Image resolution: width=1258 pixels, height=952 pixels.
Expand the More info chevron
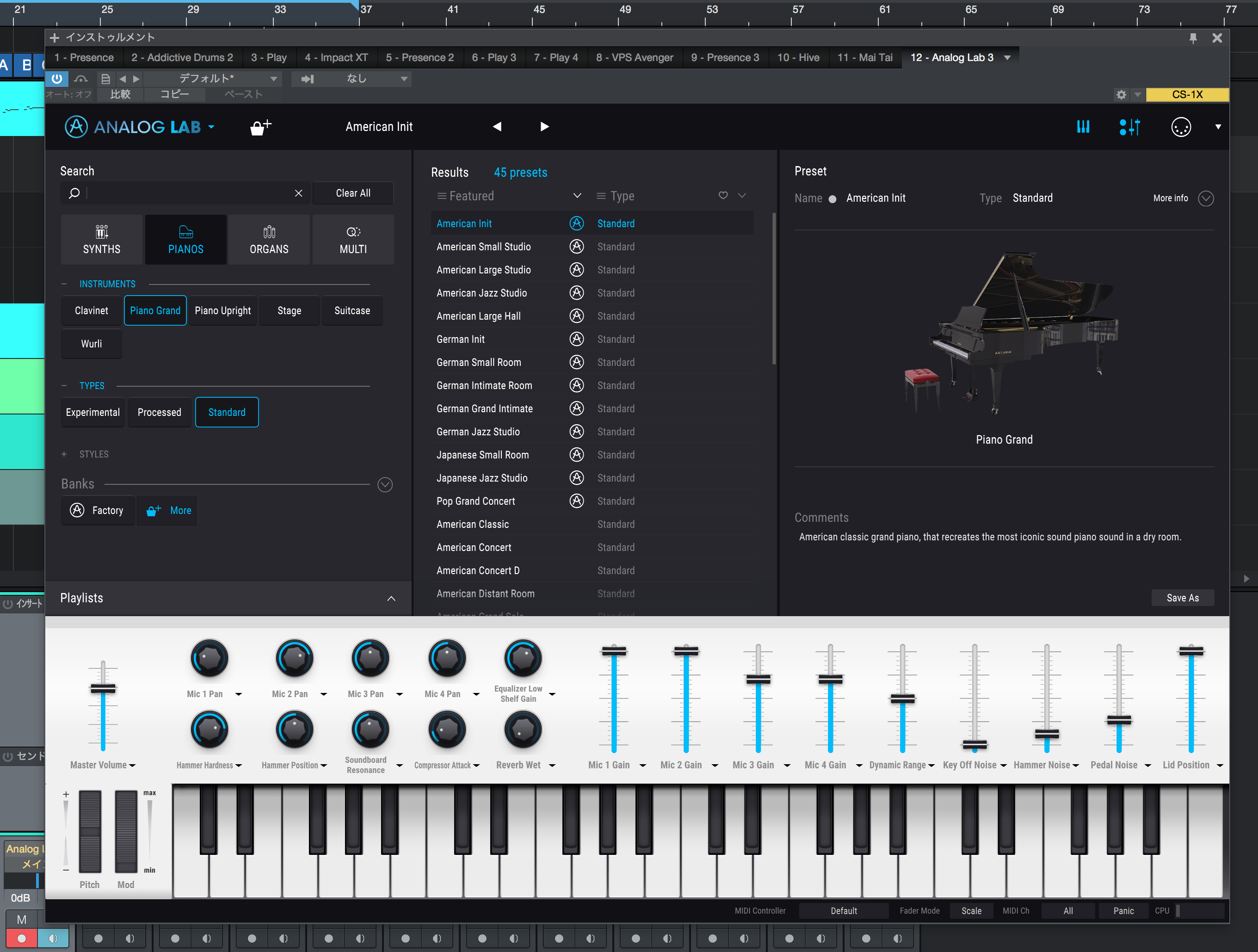[1206, 198]
